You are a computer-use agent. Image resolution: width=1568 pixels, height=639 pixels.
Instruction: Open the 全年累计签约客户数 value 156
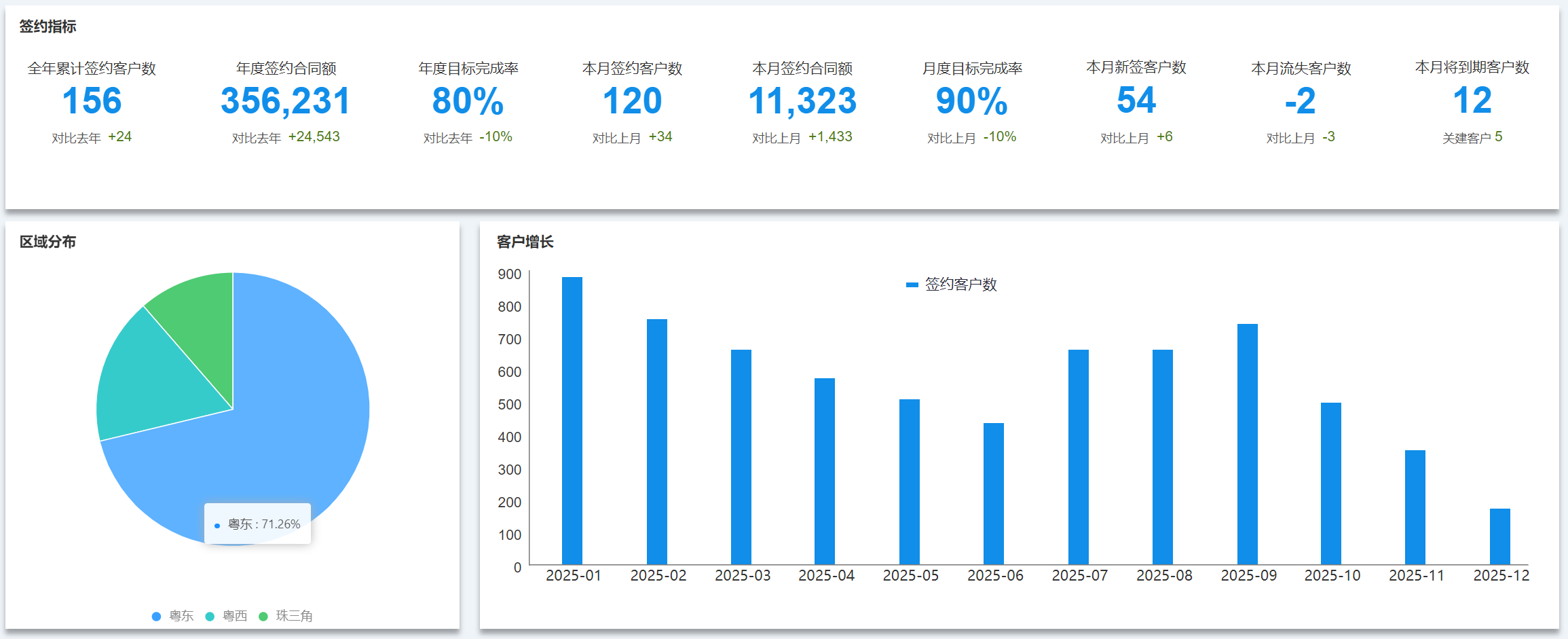(92, 101)
